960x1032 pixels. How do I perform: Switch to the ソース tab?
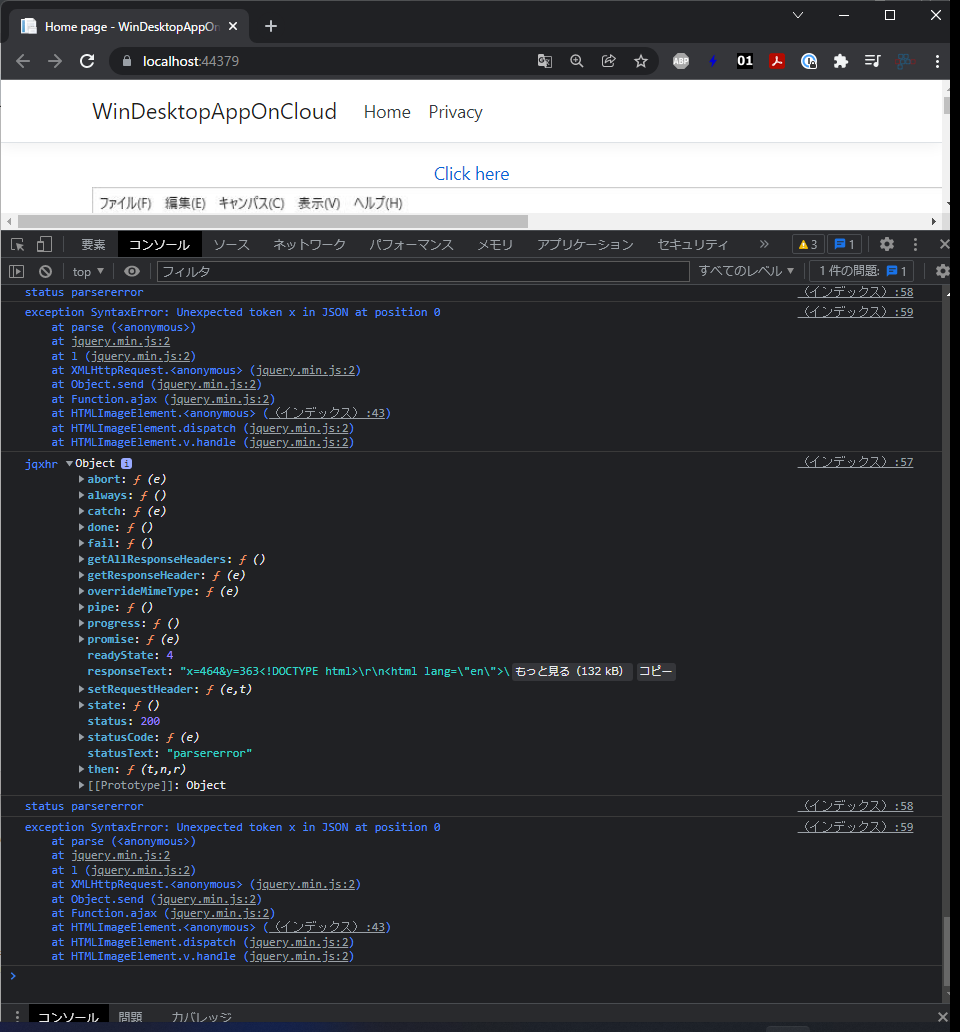pos(231,244)
